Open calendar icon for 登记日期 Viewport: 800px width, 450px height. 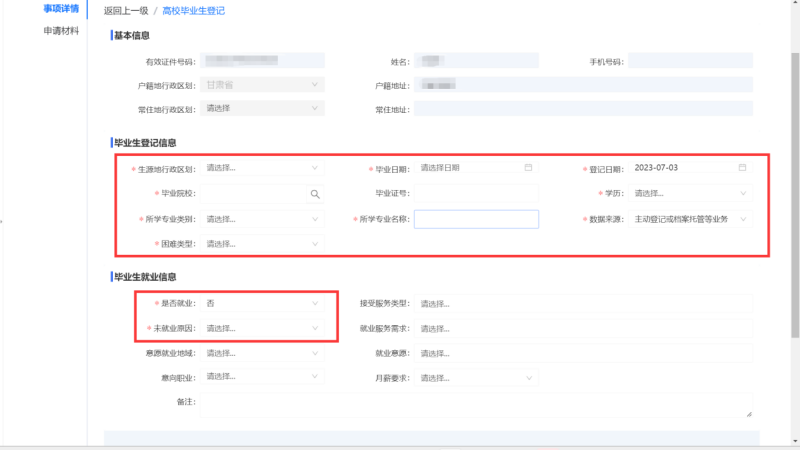coord(742,167)
